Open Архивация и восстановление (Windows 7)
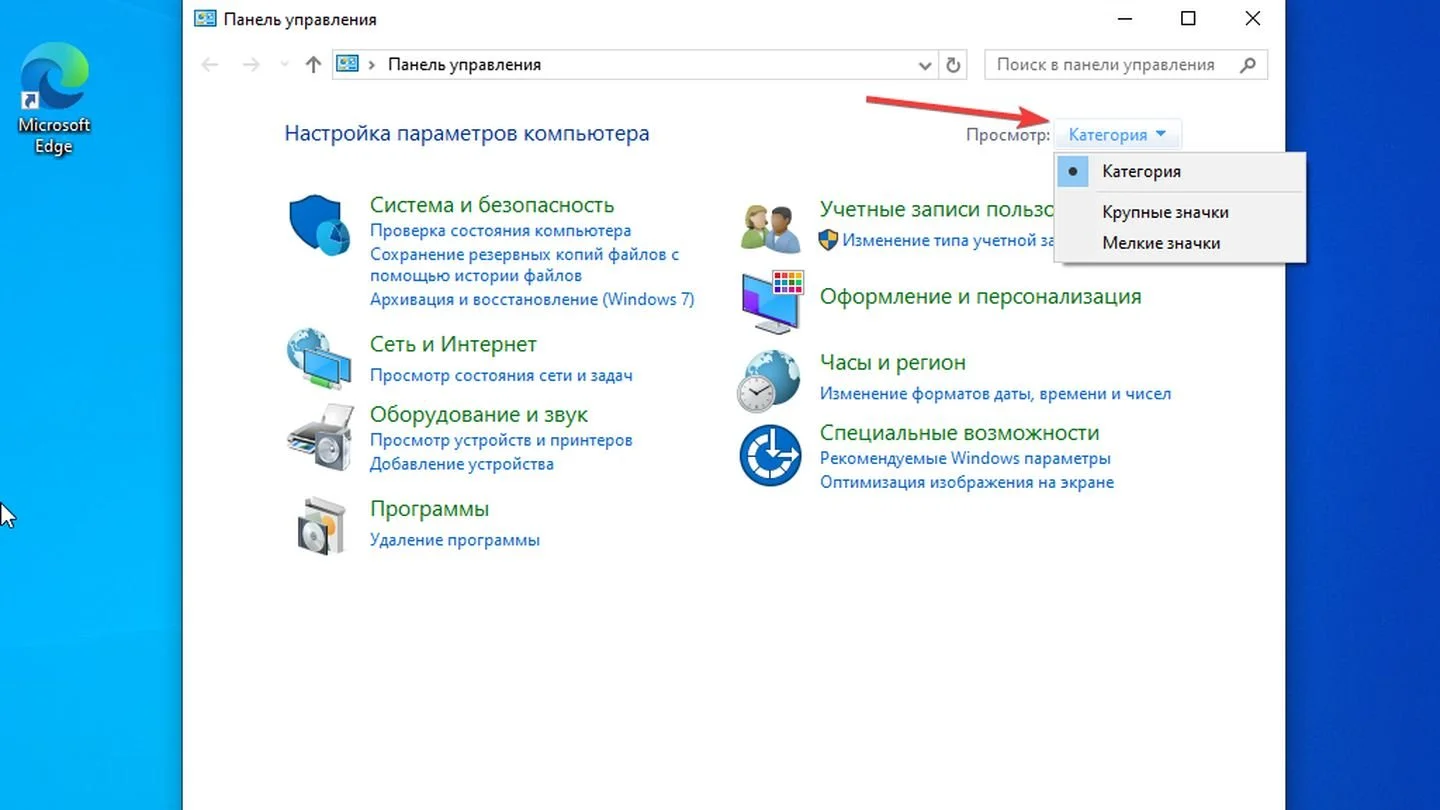The width and height of the screenshot is (1440, 810). [x=532, y=299]
